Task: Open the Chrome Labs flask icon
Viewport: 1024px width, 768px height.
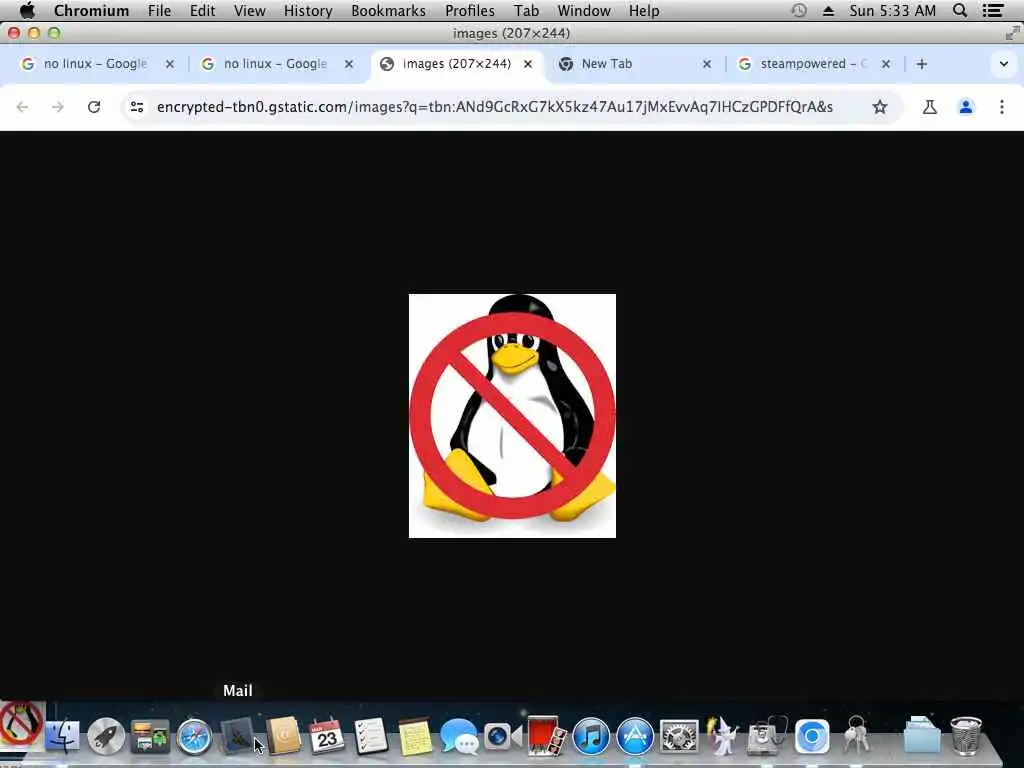Action: [x=929, y=107]
